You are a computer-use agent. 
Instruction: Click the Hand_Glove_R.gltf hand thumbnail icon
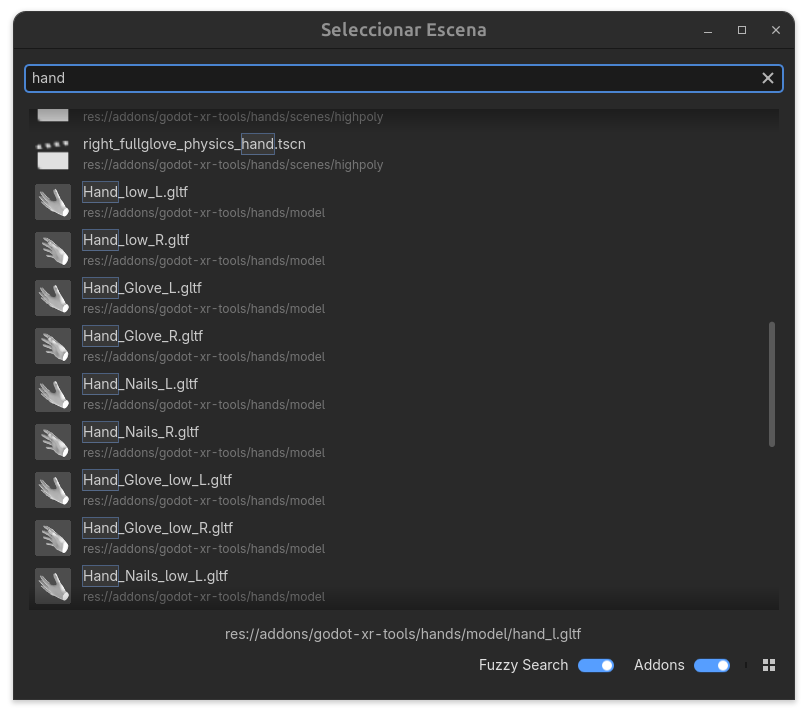[53, 346]
